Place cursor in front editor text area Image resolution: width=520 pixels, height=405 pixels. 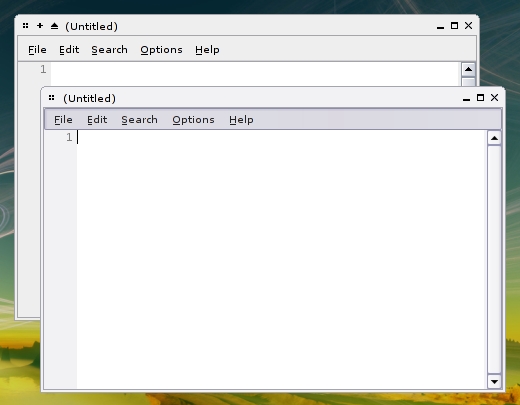click(x=282, y=259)
